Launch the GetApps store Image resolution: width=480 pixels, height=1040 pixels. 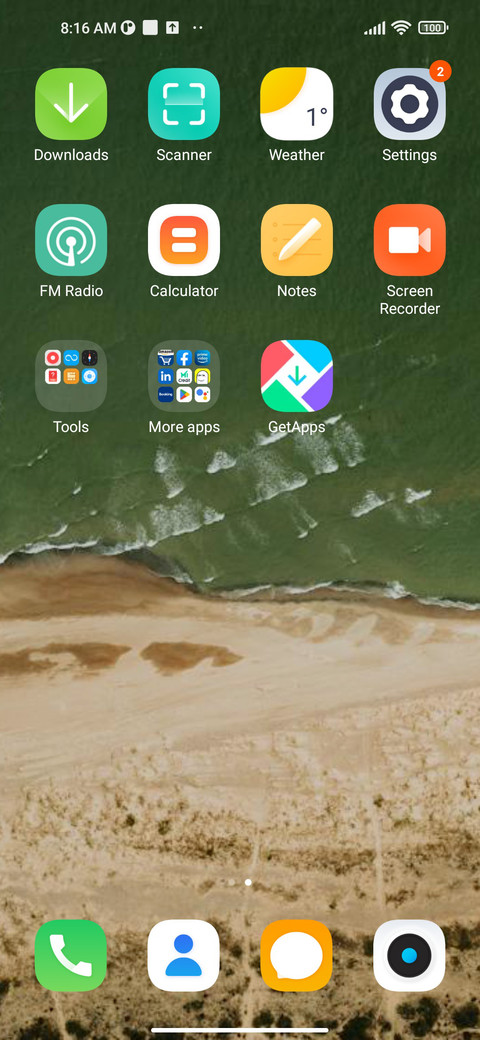(x=296, y=376)
